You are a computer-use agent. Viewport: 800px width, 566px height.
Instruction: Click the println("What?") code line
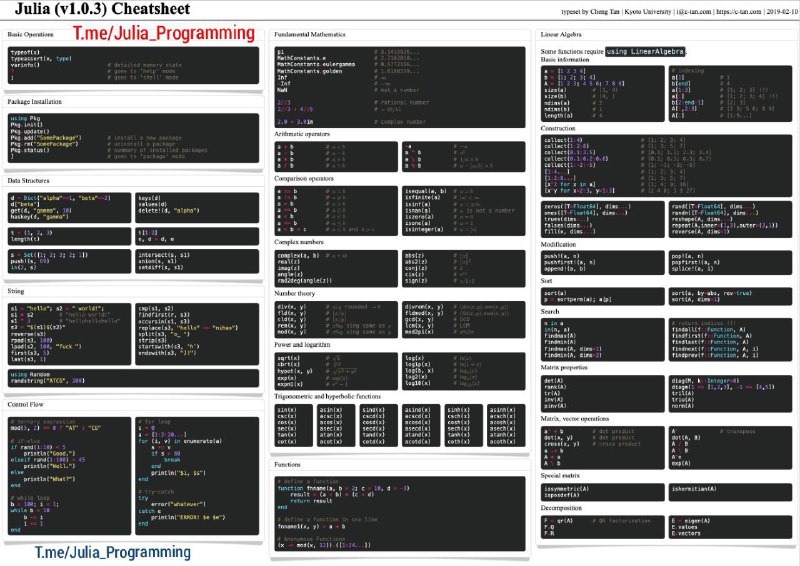tap(49, 479)
